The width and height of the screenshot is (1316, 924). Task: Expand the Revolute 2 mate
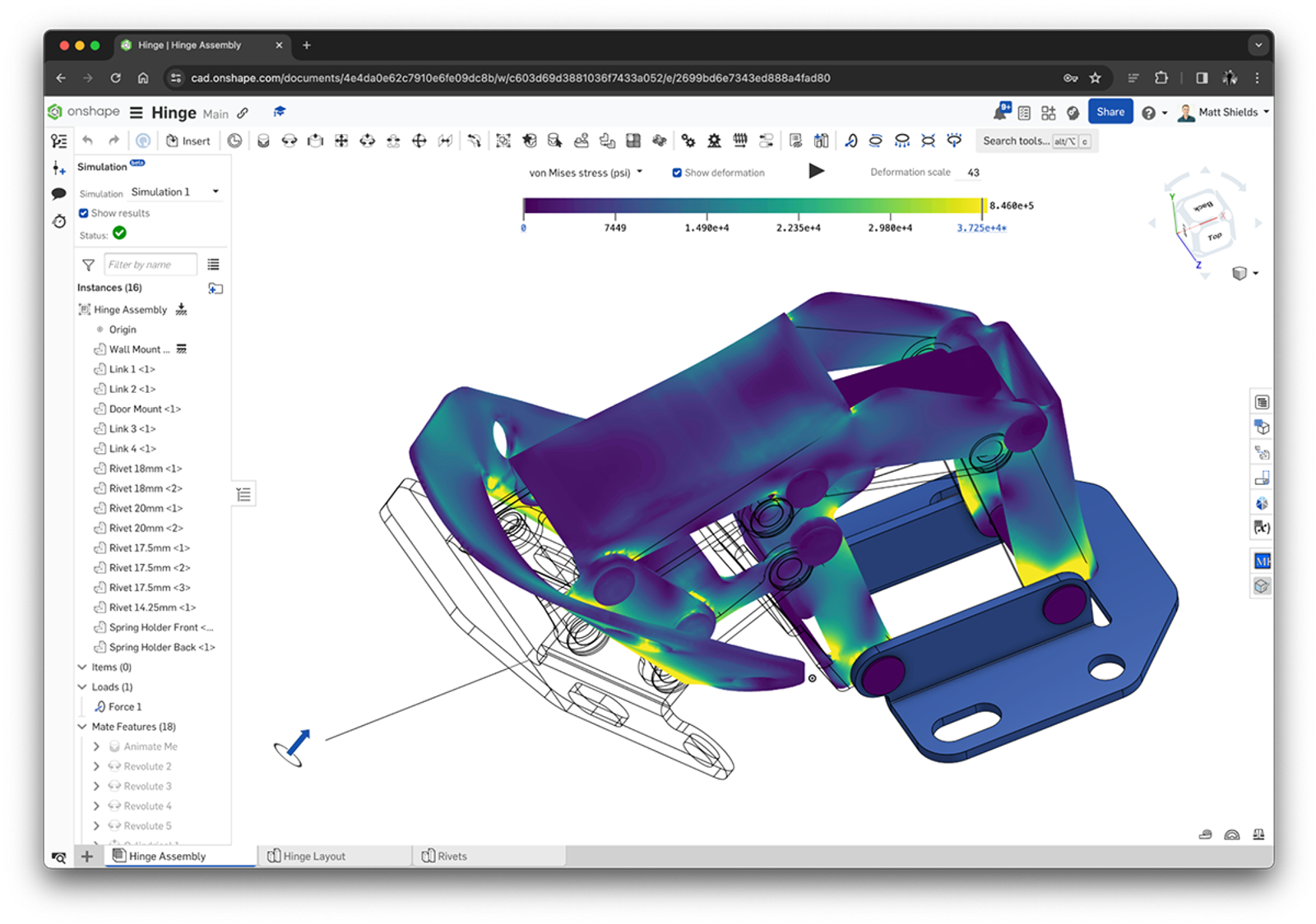(x=96, y=765)
